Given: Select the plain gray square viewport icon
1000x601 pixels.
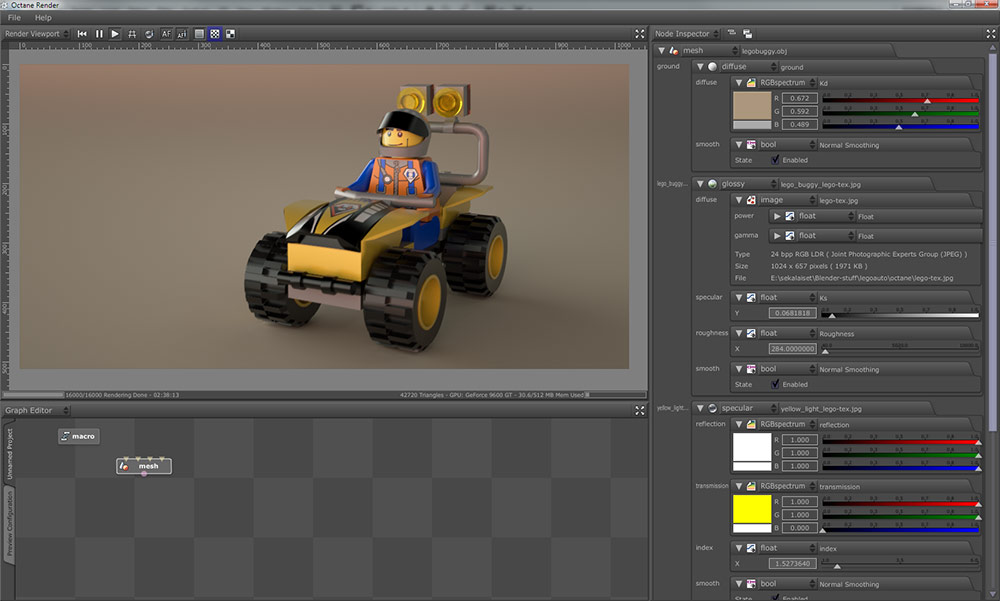Looking at the screenshot, I should coord(199,34).
